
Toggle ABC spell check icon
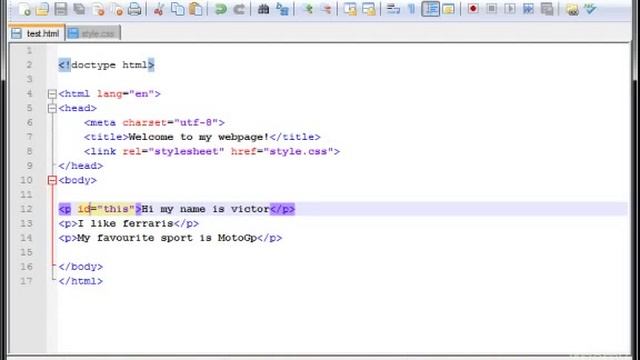(590, 9)
